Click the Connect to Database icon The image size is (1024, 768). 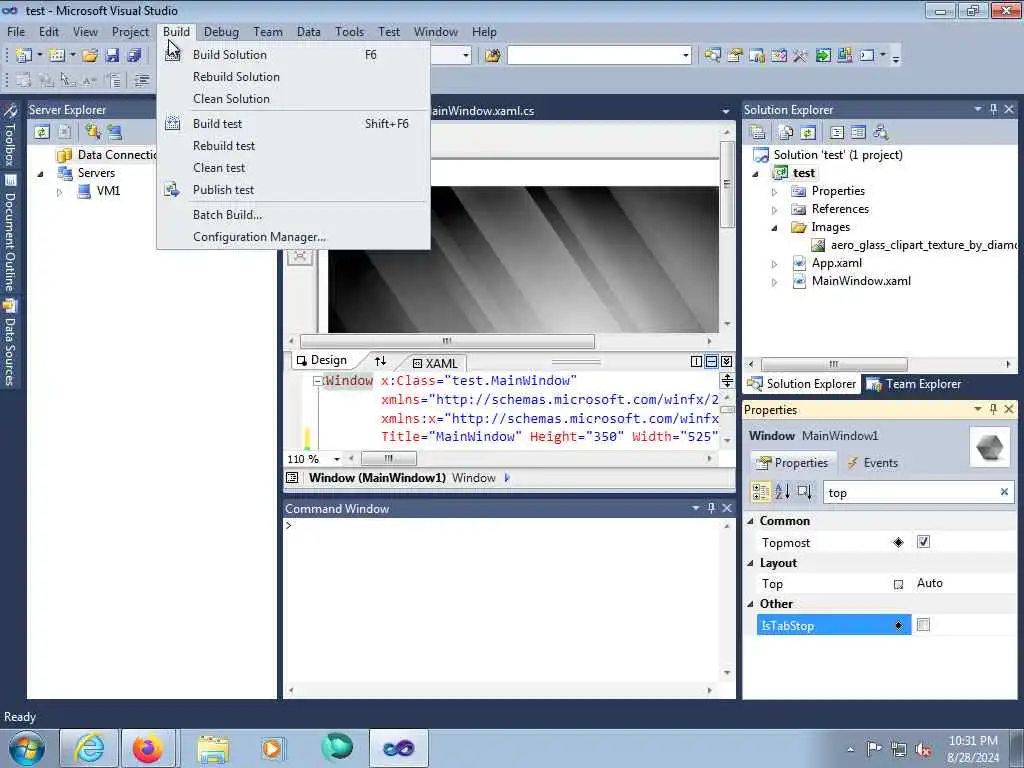click(92, 132)
